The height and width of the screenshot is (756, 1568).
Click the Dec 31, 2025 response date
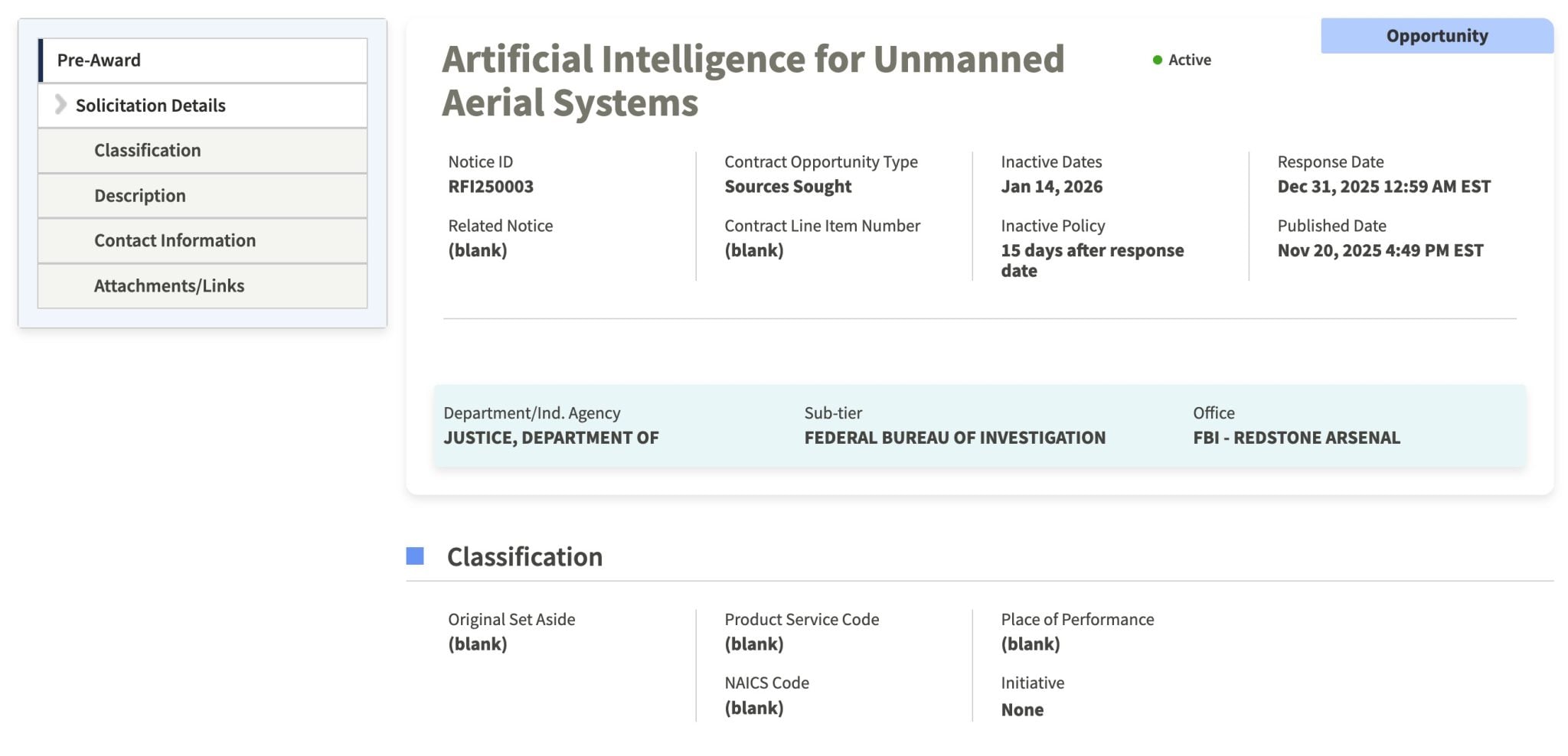[x=1383, y=187]
